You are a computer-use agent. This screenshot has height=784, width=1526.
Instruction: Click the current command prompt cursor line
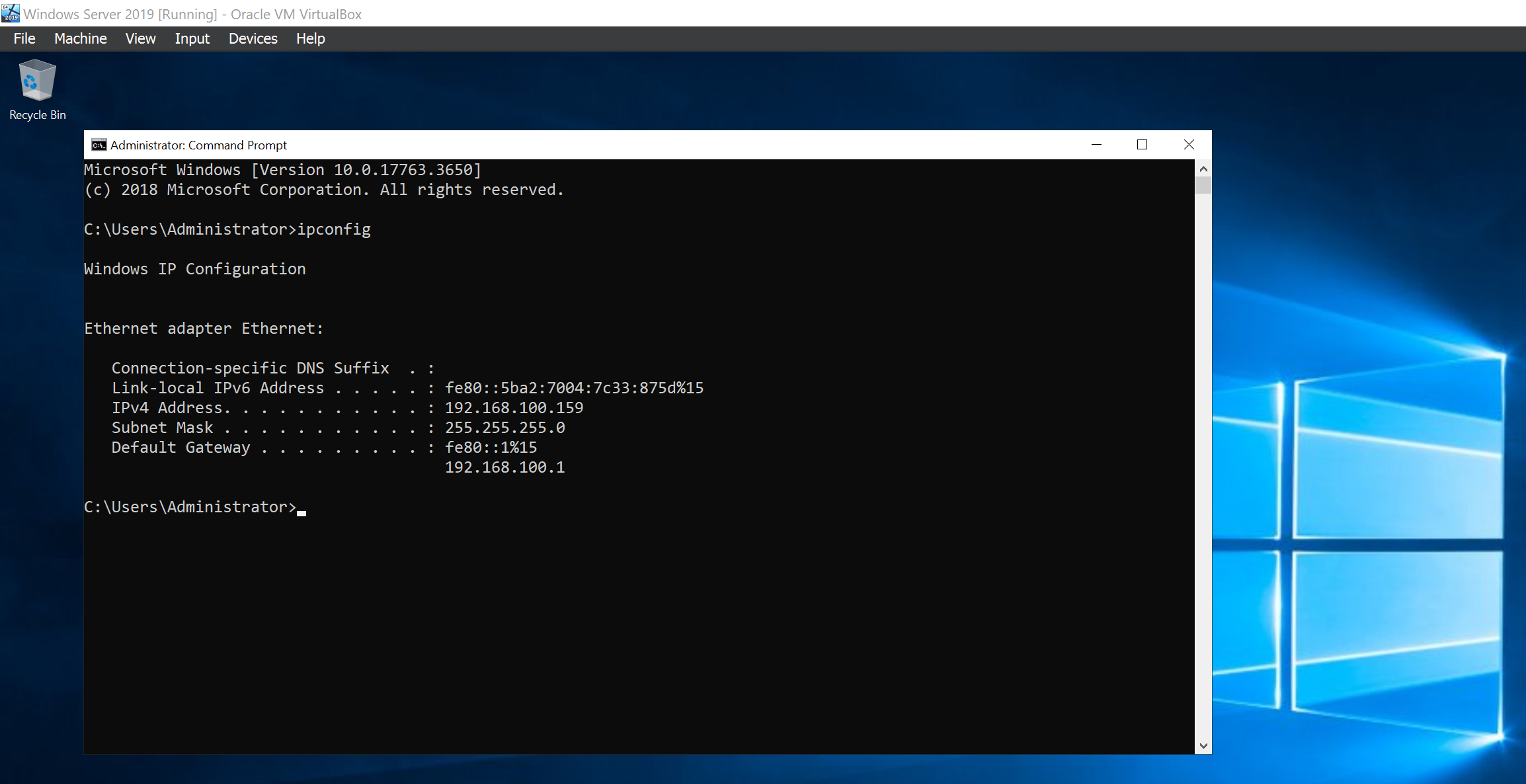[195, 507]
